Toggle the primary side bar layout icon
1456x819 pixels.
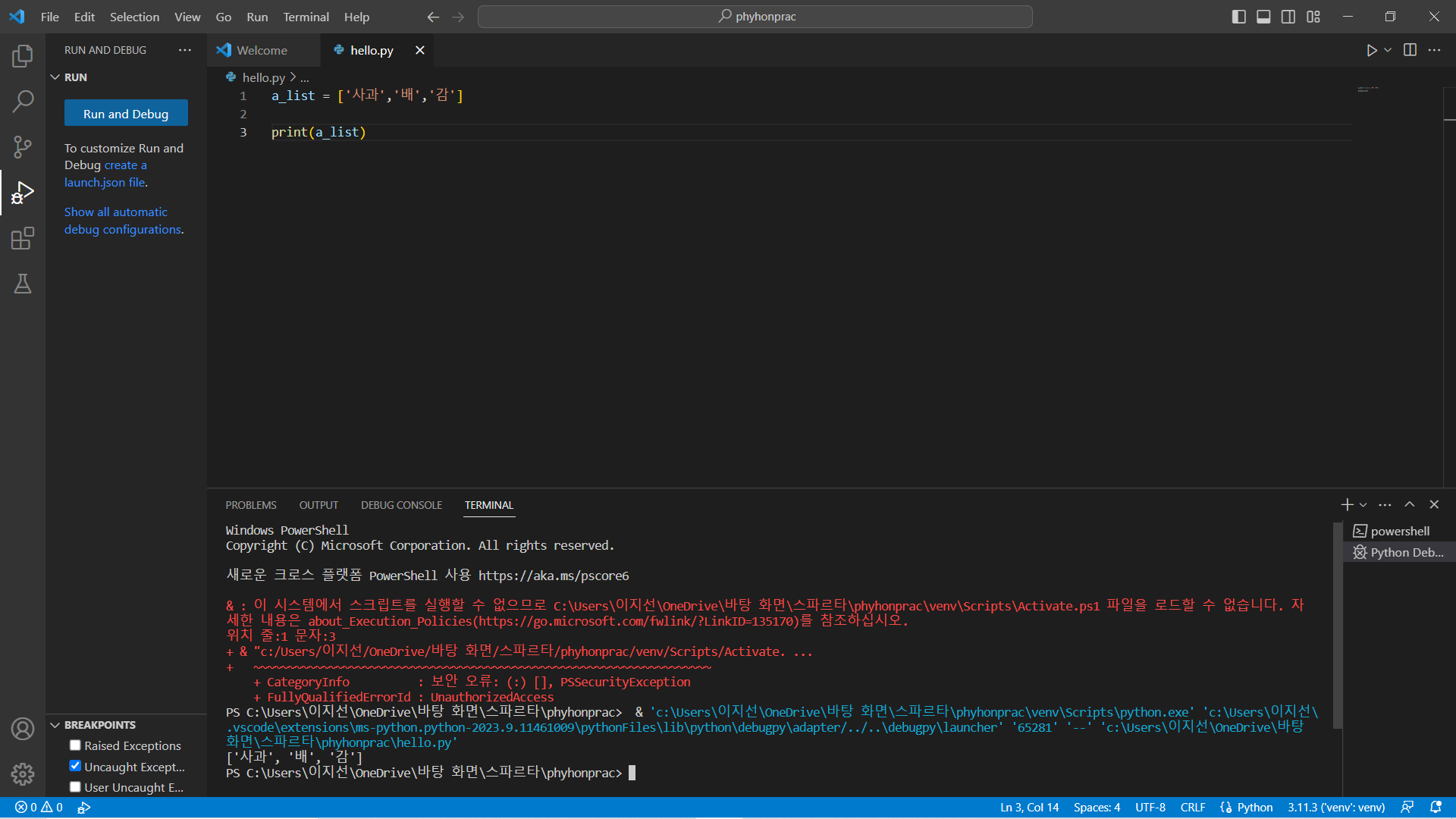pyautogui.click(x=1239, y=17)
